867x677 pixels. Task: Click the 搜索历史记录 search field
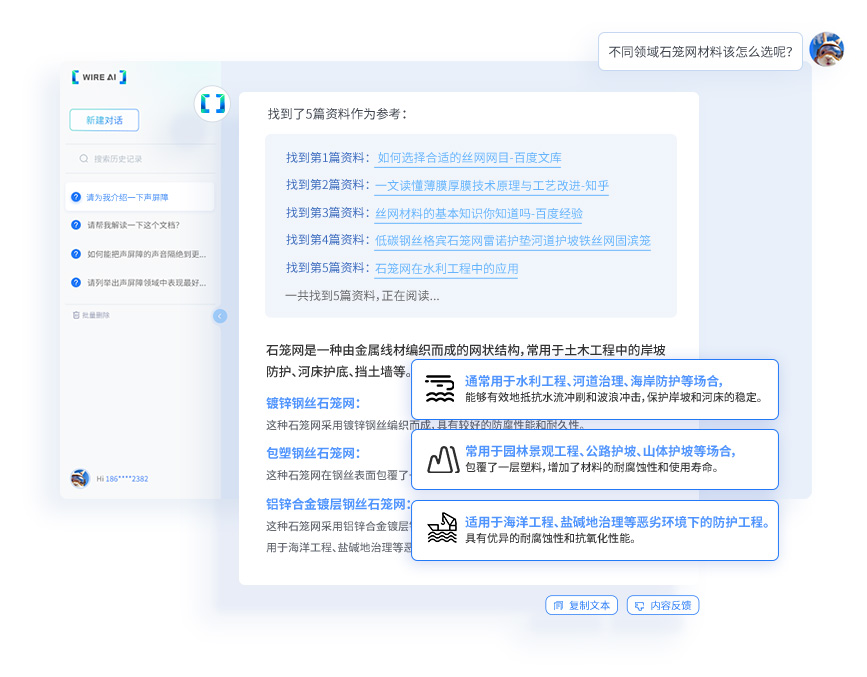[140, 158]
